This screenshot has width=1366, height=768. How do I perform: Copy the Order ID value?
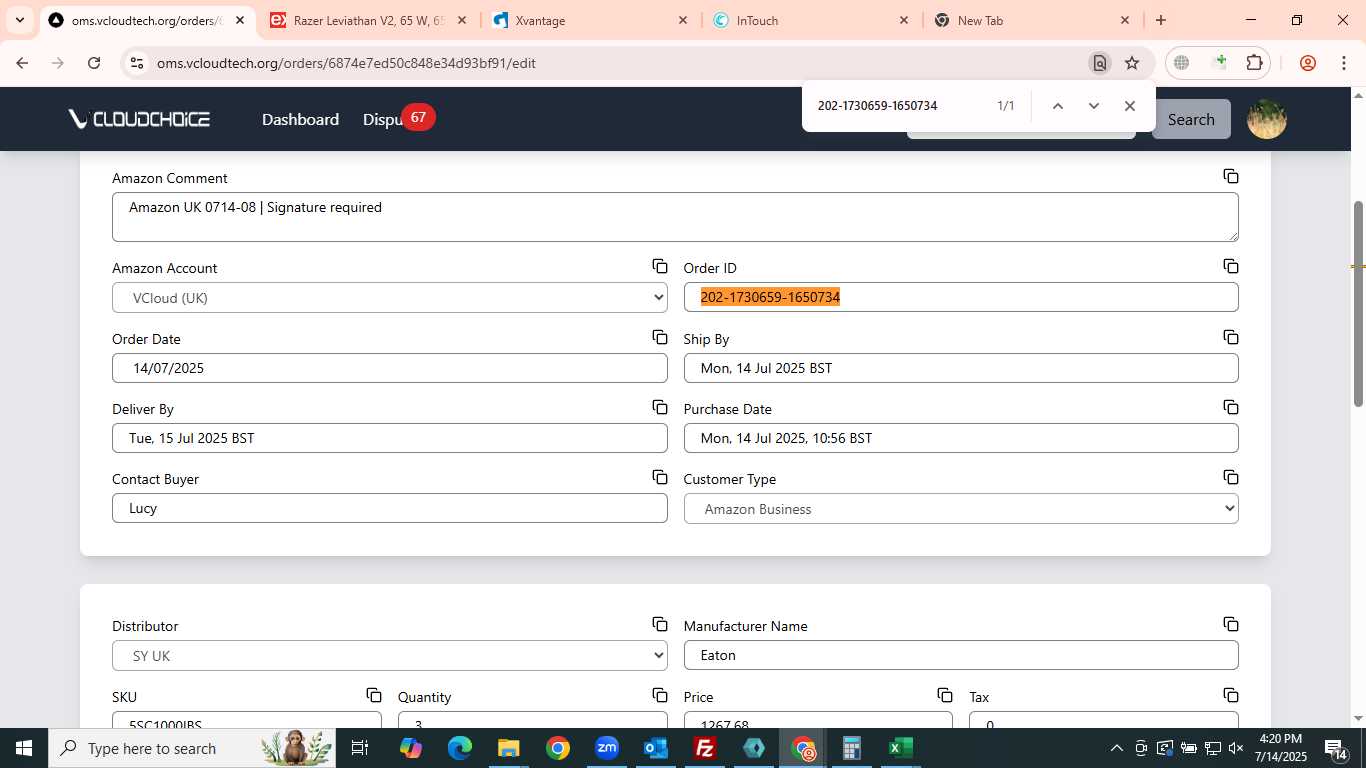point(1231,266)
